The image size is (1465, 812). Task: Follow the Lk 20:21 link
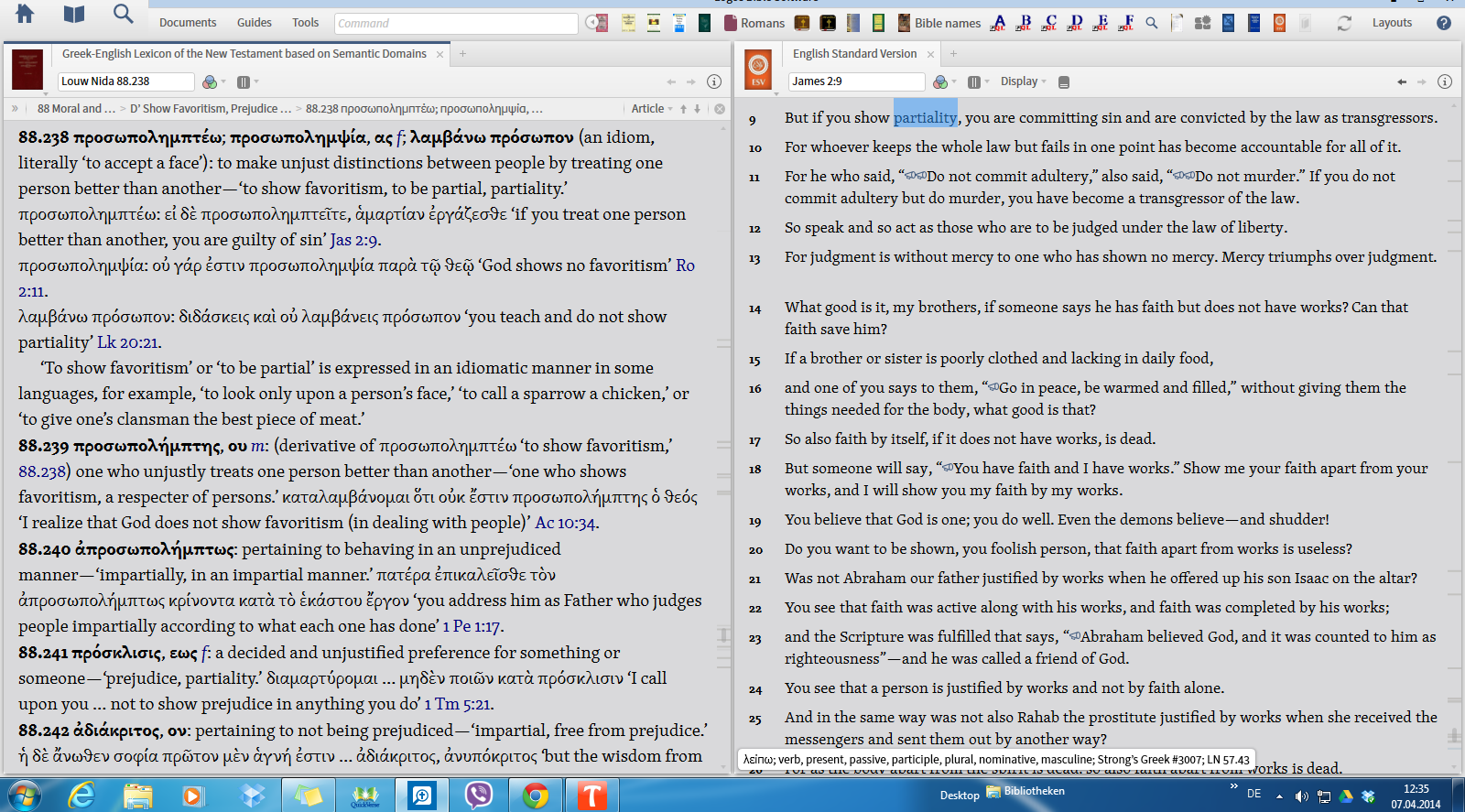(x=127, y=342)
